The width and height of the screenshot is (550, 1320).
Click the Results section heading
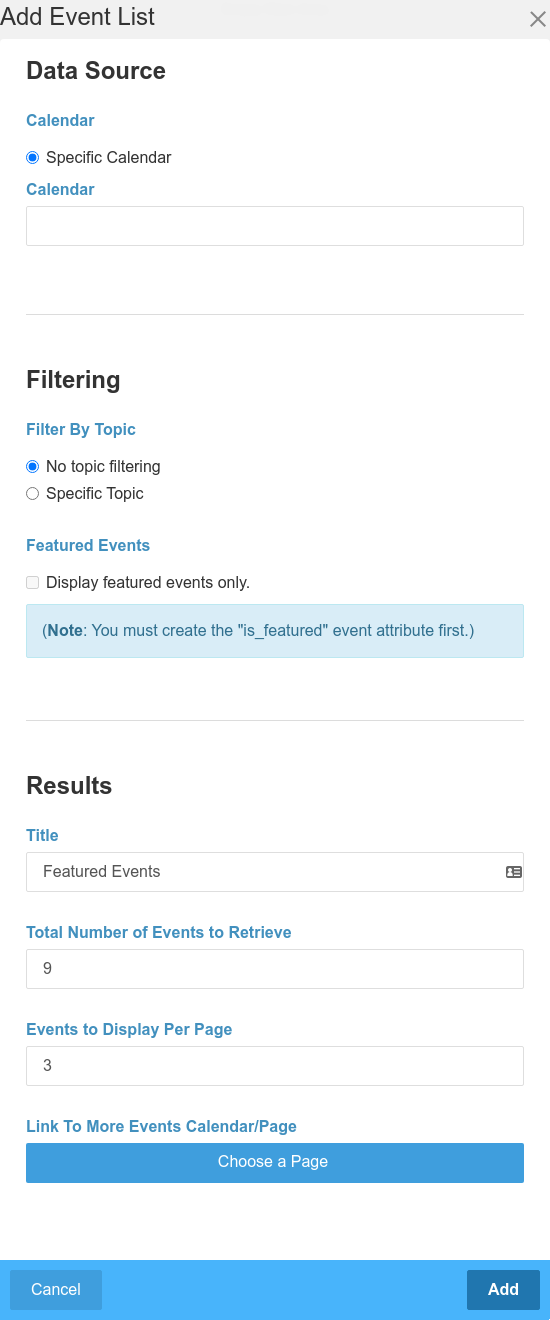(69, 786)
